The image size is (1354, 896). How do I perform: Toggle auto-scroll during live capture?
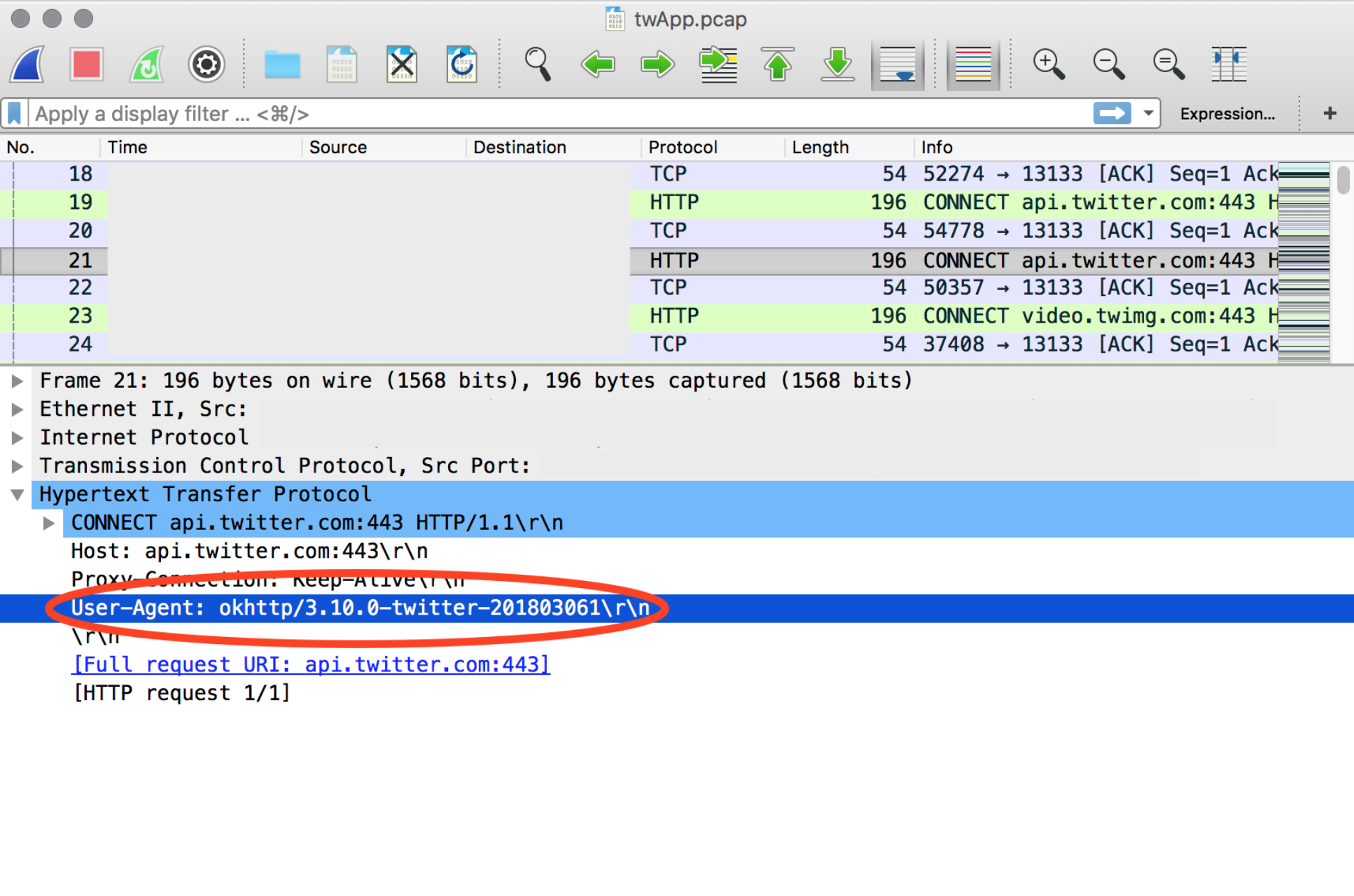click(898, 64)
